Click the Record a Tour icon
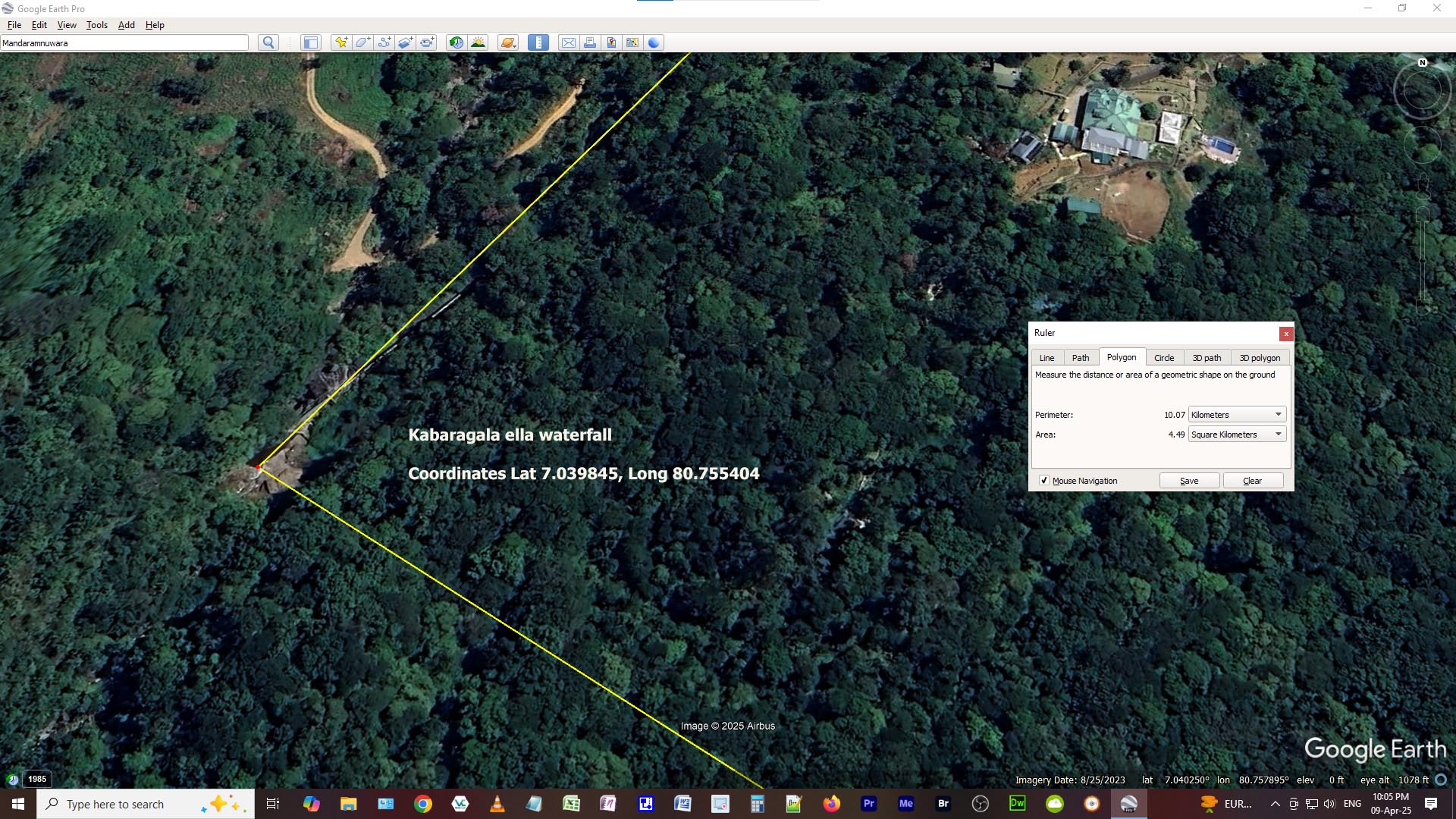The image size is (1456, 819). 427,42
